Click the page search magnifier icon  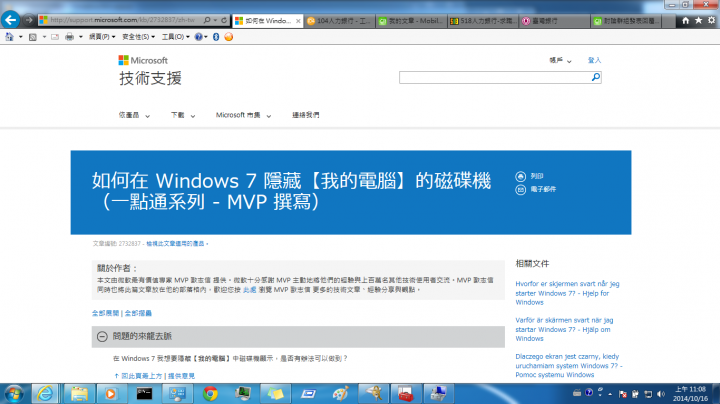tap(596, 77)
